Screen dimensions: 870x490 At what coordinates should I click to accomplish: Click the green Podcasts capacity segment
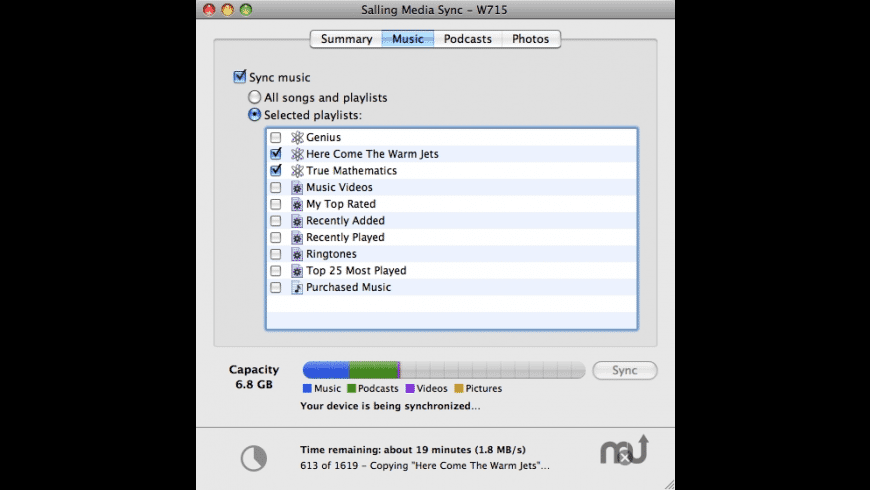[373, 370]
